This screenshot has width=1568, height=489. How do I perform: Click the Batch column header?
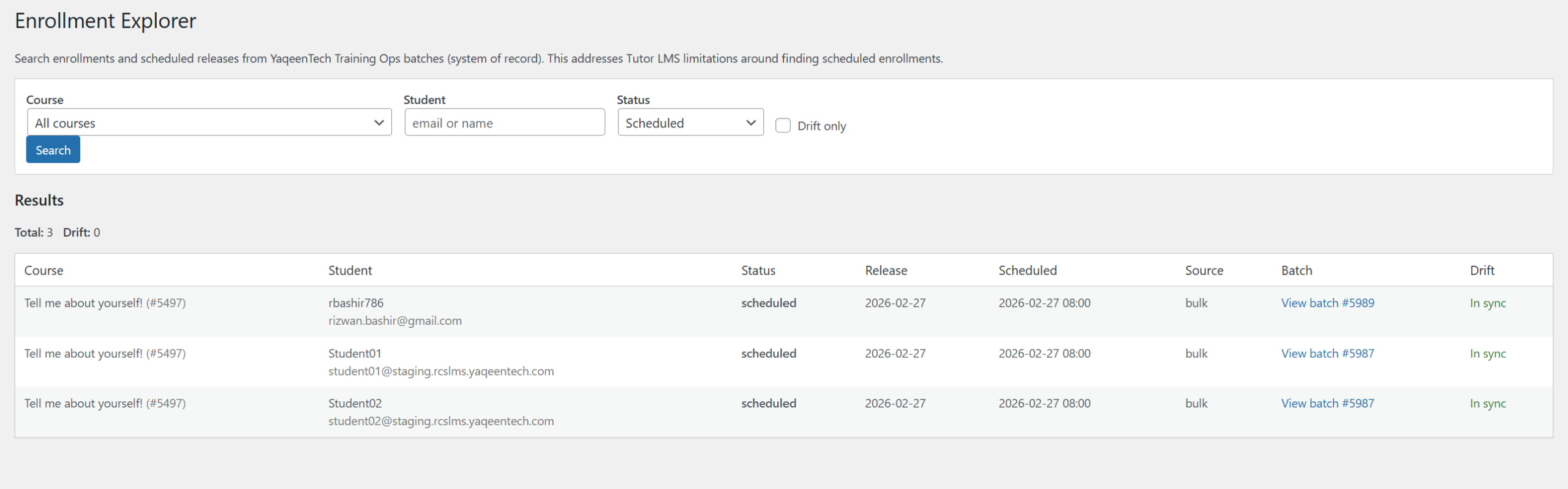[1296, 270]
